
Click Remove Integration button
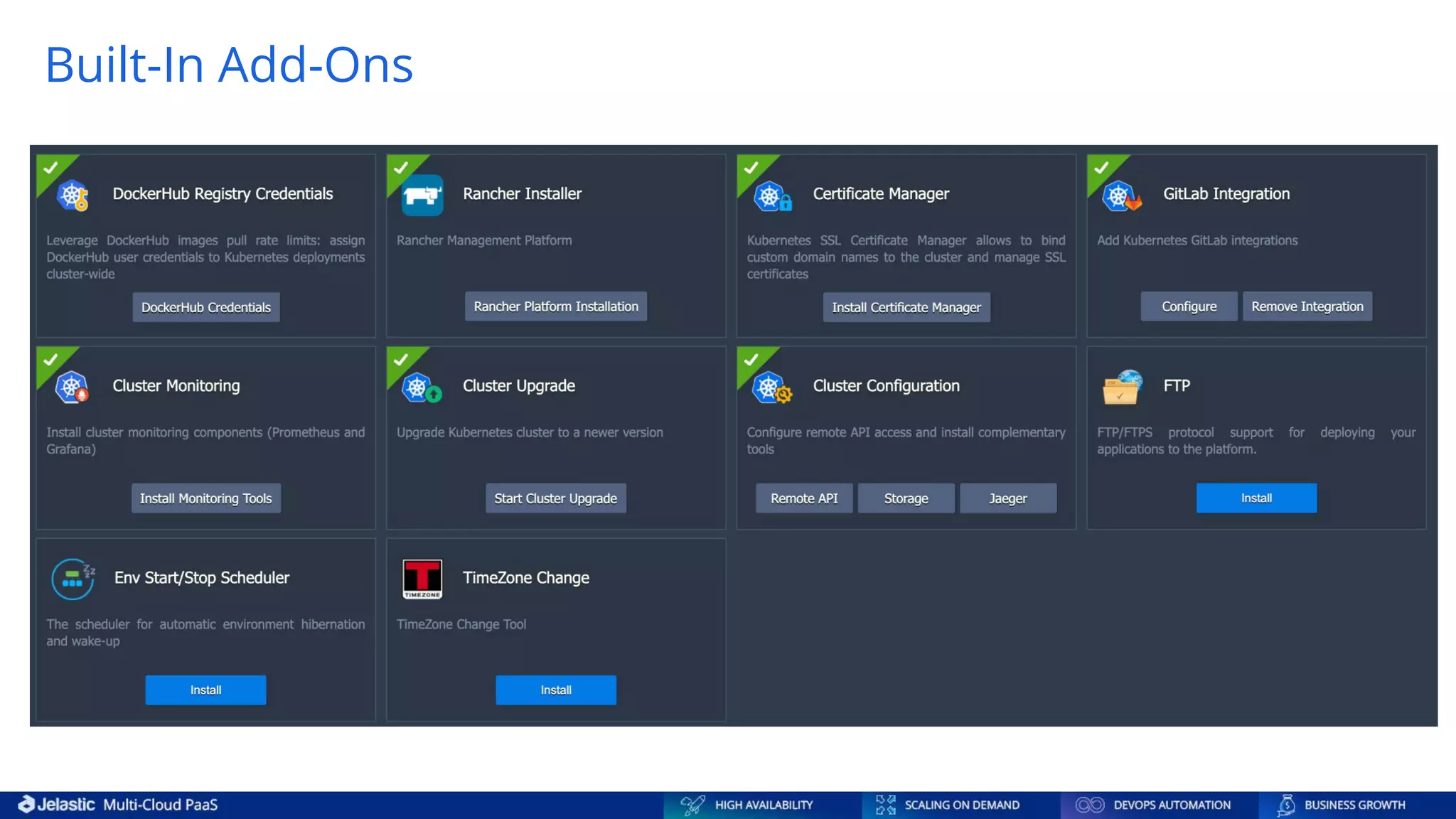pos(1307,306)
